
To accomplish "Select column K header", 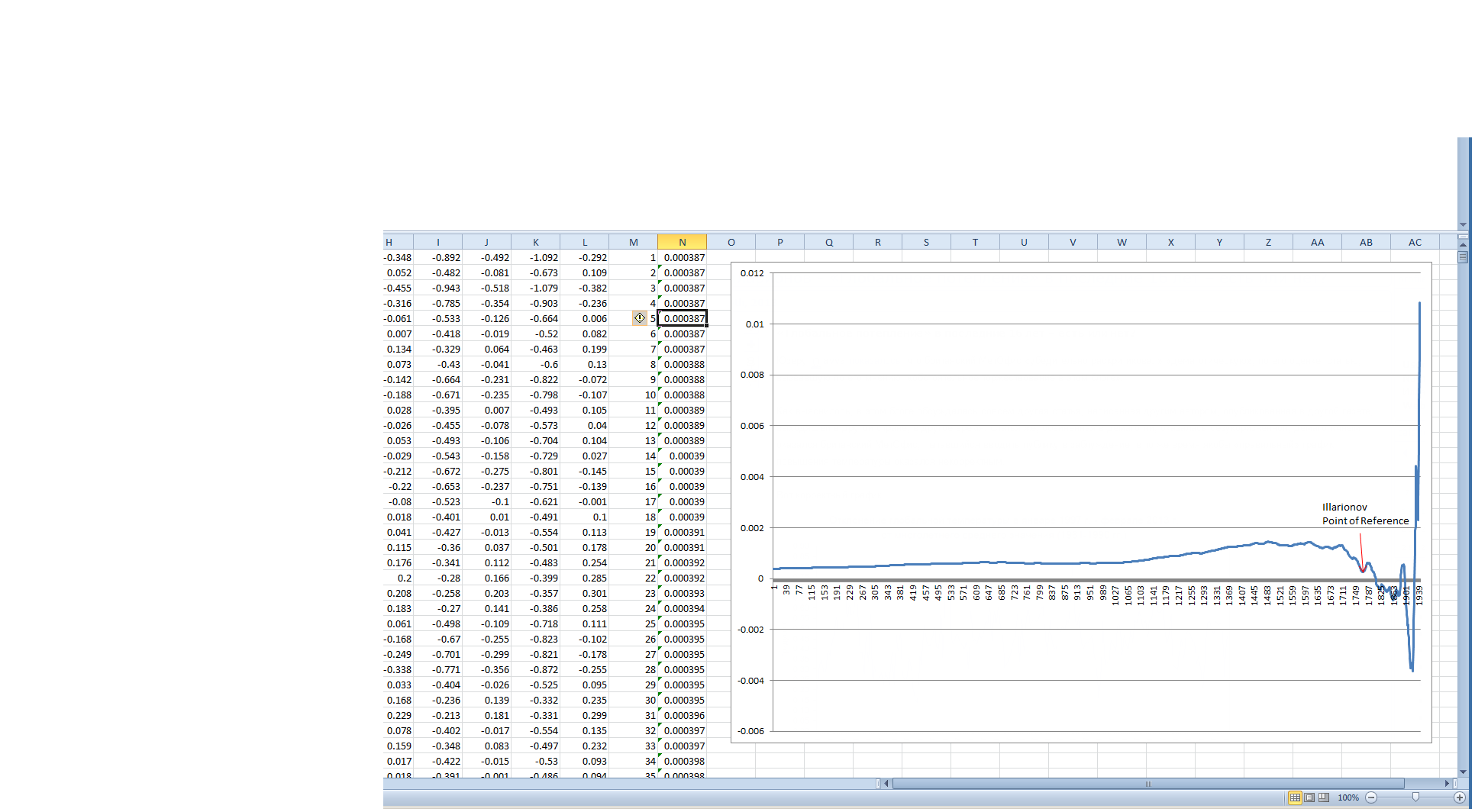I will [x=535, y=242].
